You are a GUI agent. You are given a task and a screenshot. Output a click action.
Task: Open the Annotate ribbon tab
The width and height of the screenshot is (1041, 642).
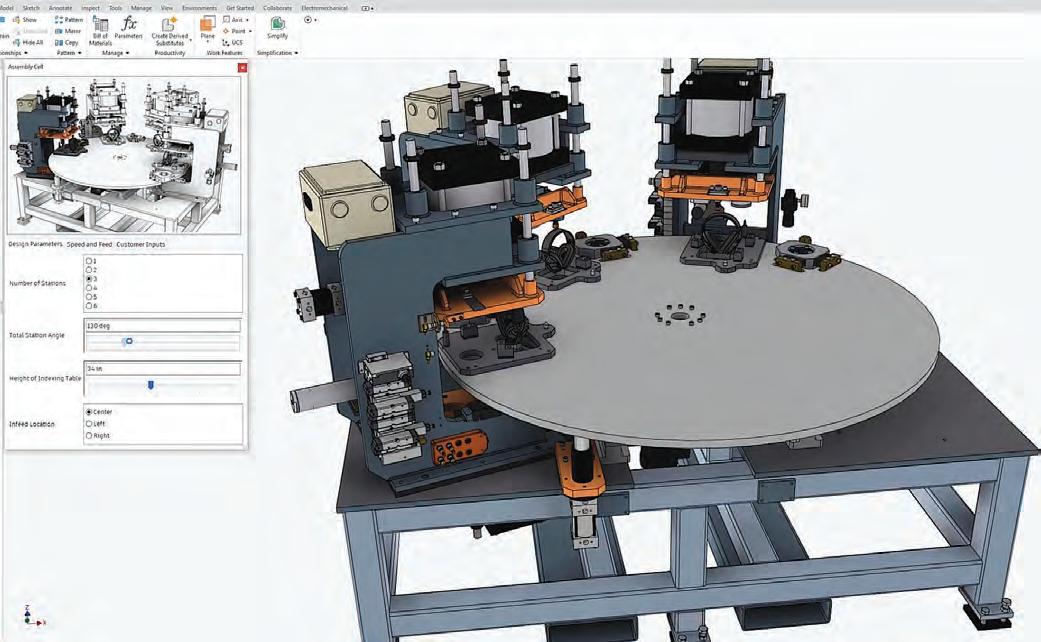pos(60,9)
